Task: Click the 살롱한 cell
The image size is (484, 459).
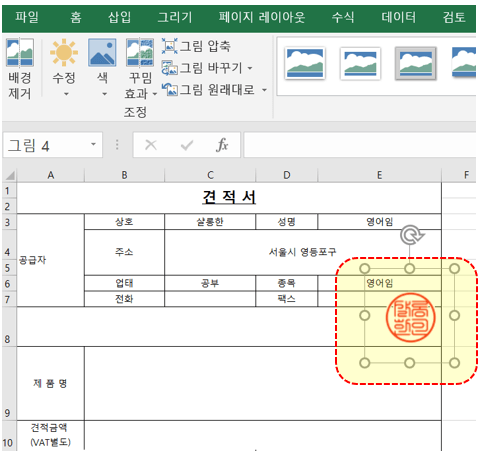Action: (210, 222)
